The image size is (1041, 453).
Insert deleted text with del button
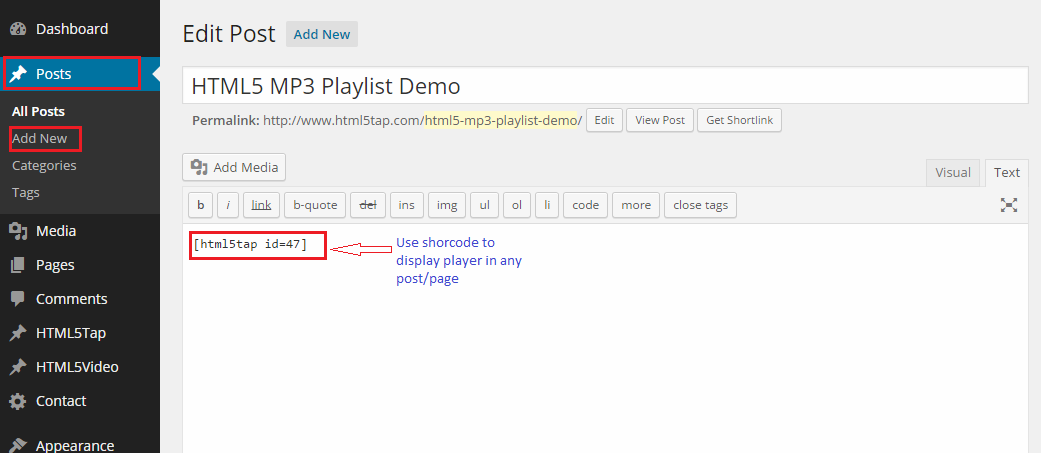point(368,205)
